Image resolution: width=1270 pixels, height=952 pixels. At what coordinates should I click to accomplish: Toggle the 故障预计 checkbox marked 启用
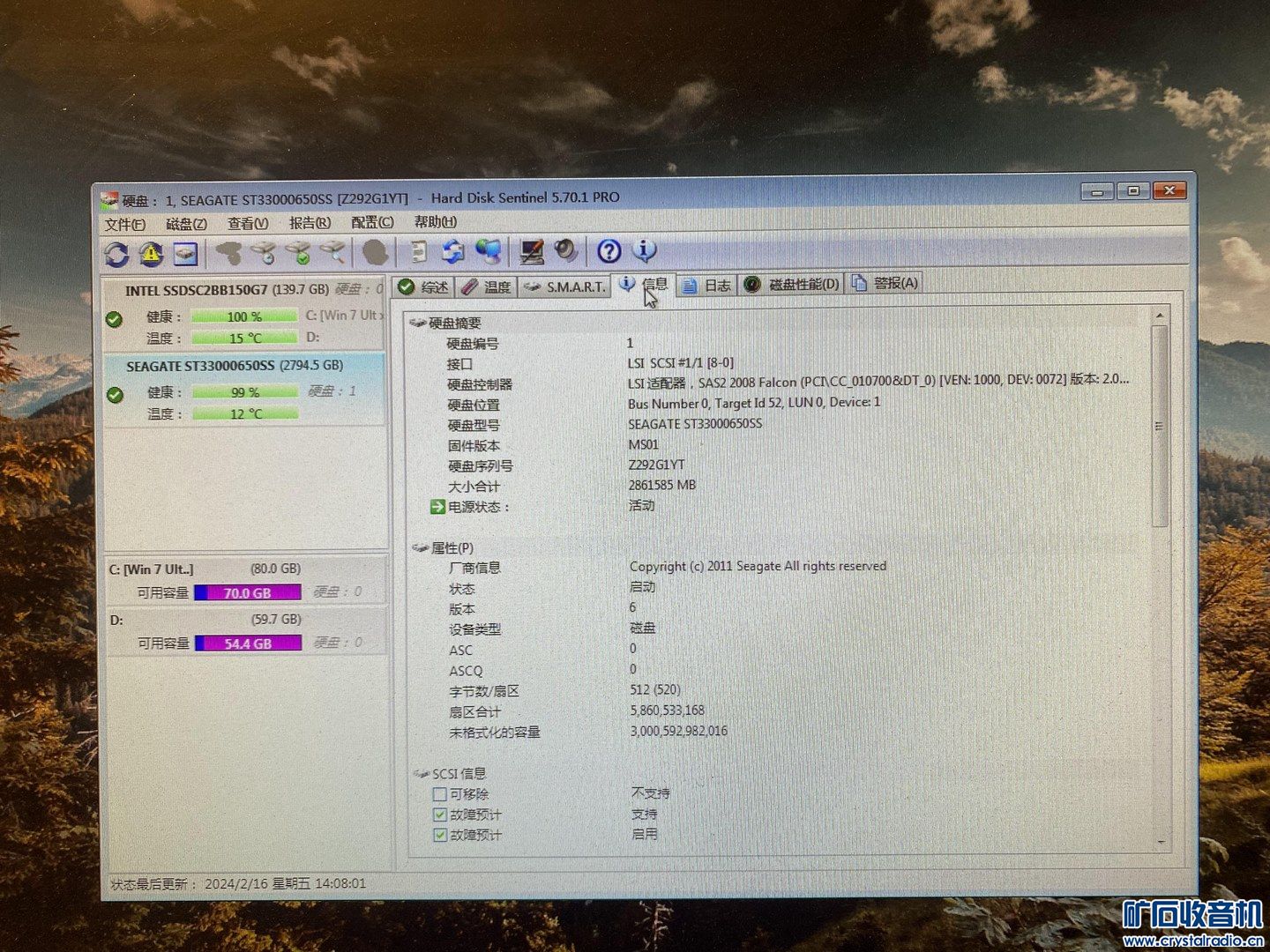tap(440, 835)
